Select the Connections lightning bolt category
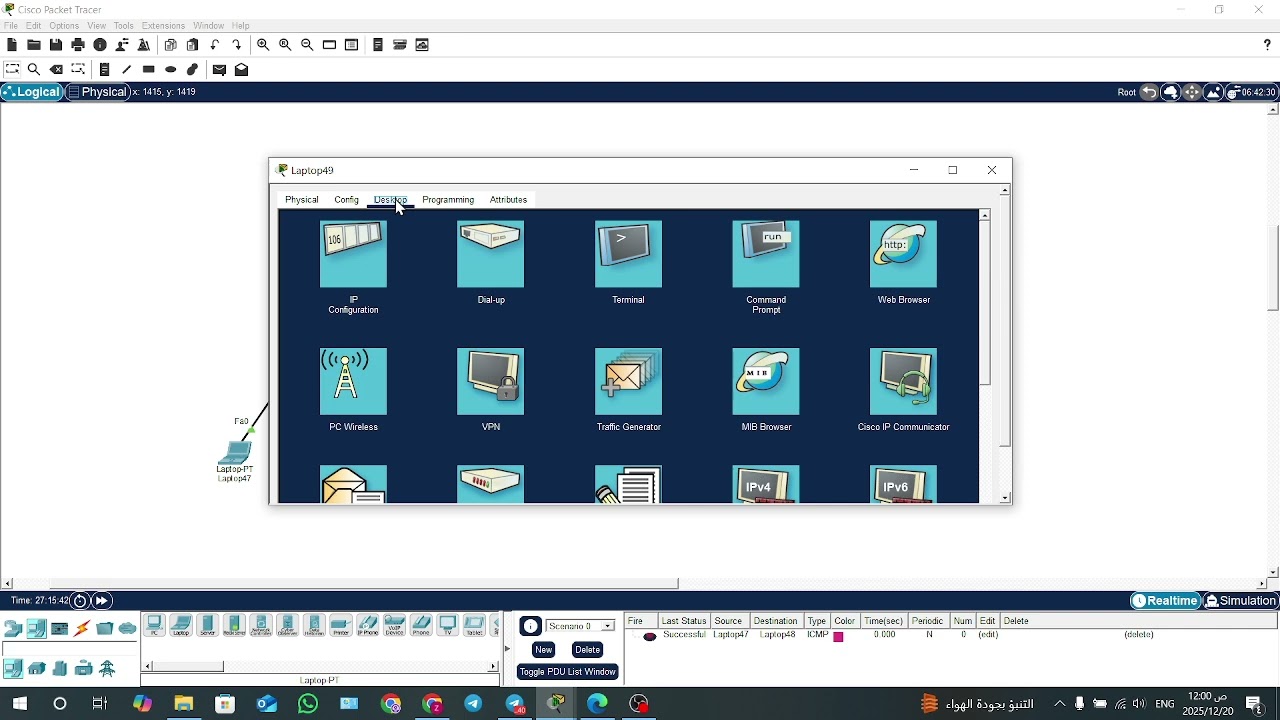1280x720 pixels. point(82,629)
